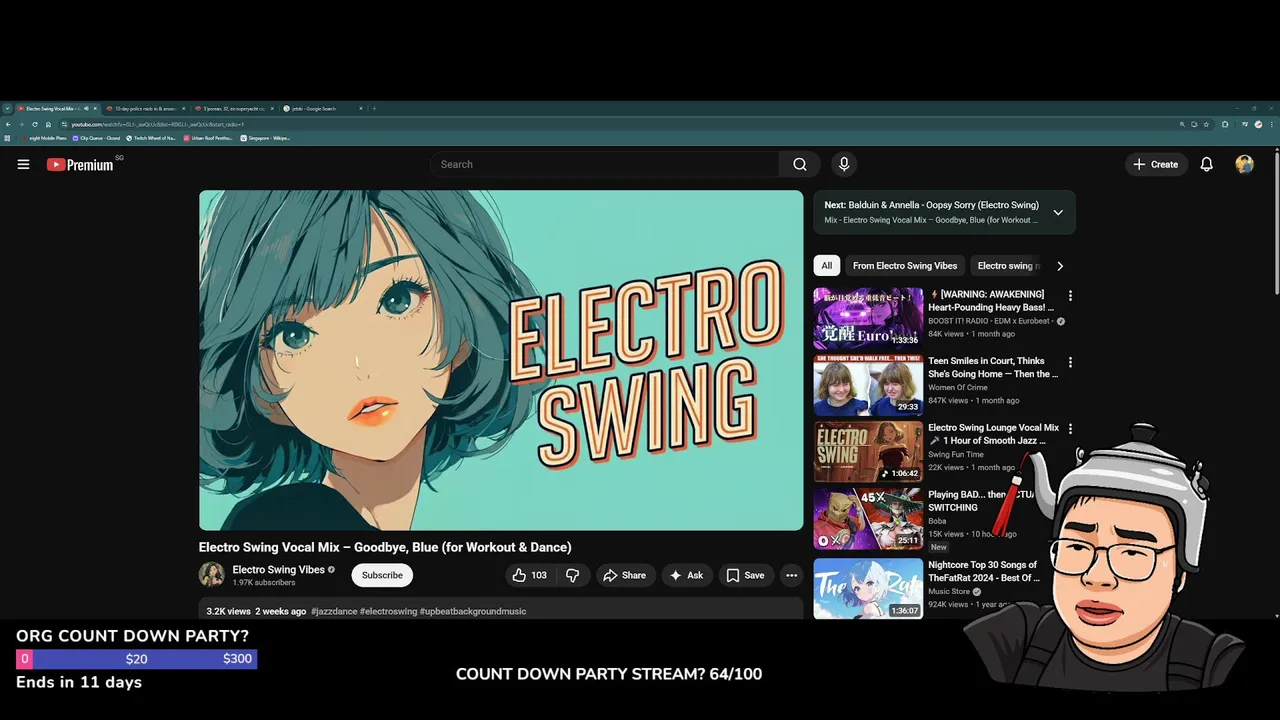Click the browser back arrow

8,124
